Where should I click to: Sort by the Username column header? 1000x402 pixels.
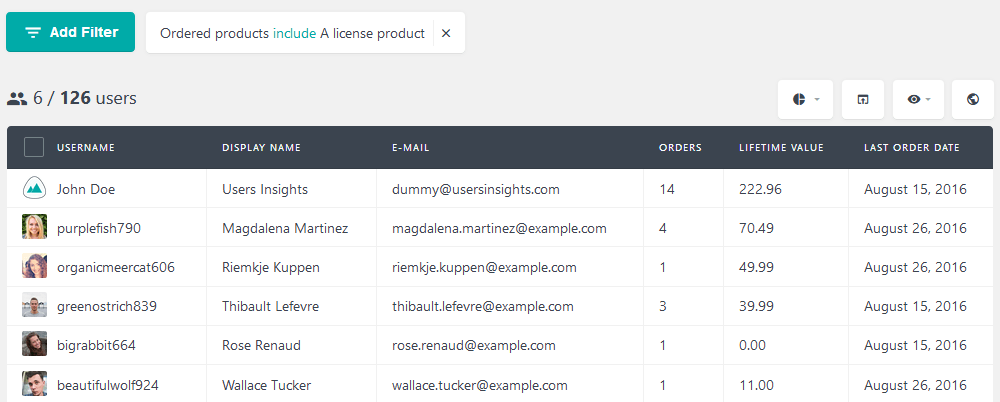click(86, 147)
